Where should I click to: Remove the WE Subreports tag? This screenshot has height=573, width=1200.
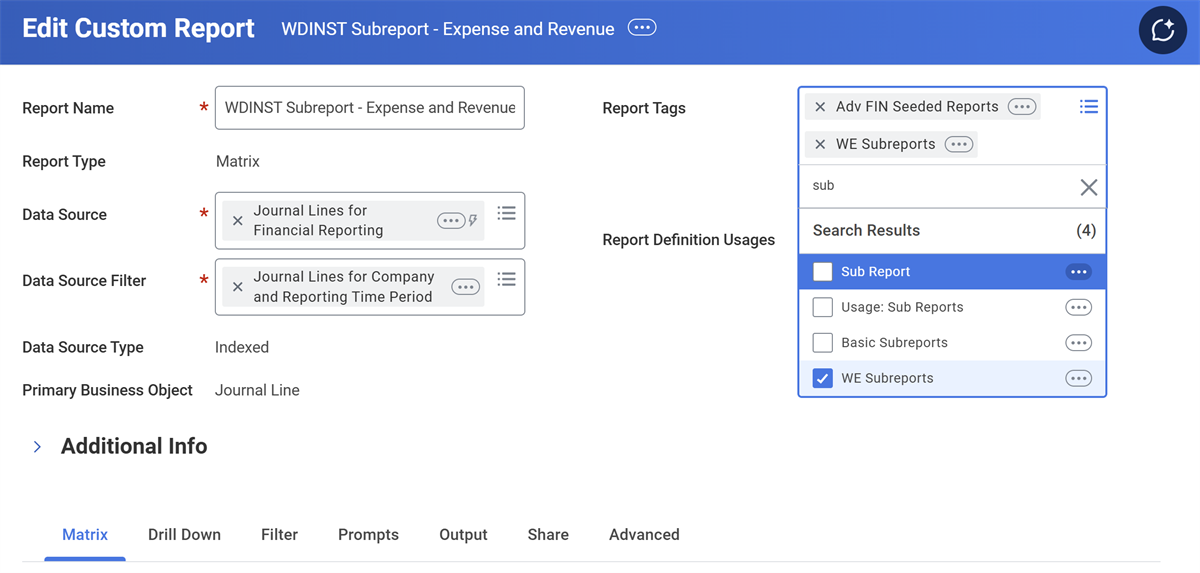pyautogui.click(x=820, y=144)
